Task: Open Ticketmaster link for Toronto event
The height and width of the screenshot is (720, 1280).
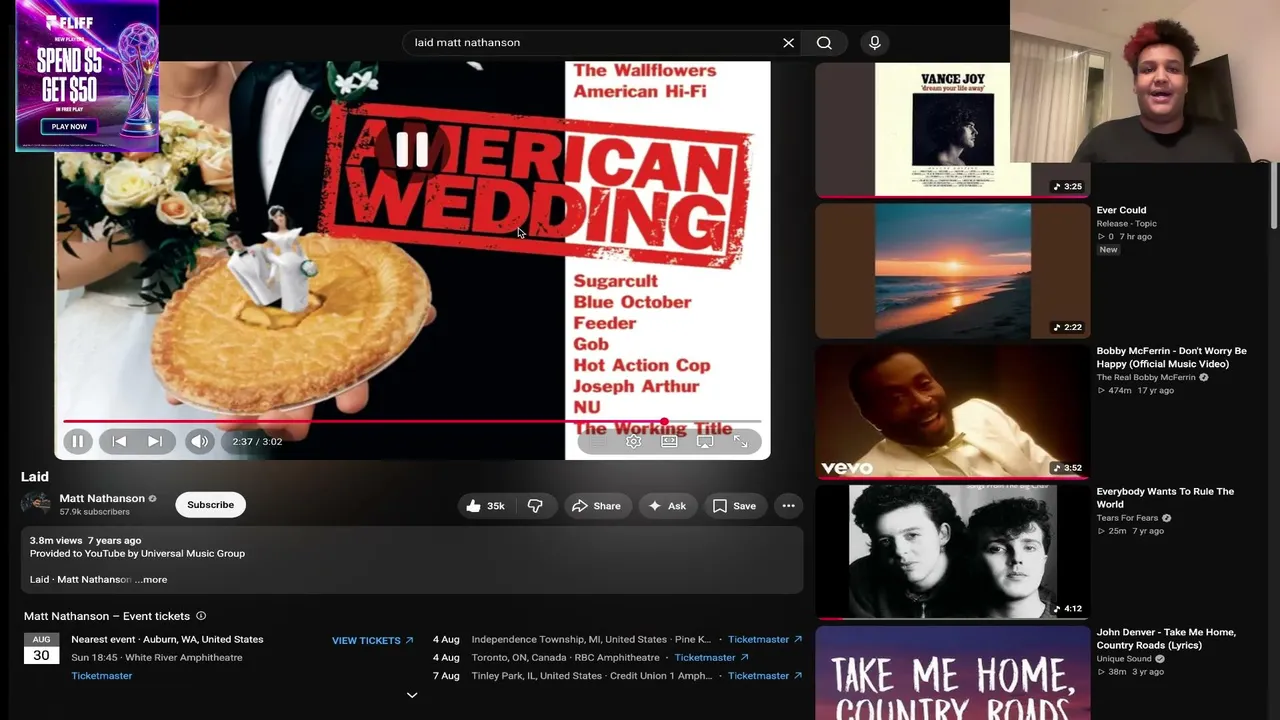Action: click(712, 657)
